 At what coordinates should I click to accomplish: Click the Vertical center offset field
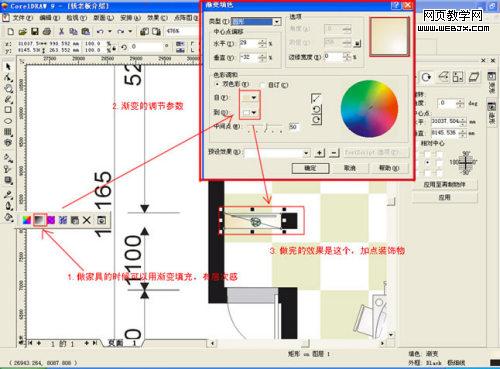(x=250, y=58)
